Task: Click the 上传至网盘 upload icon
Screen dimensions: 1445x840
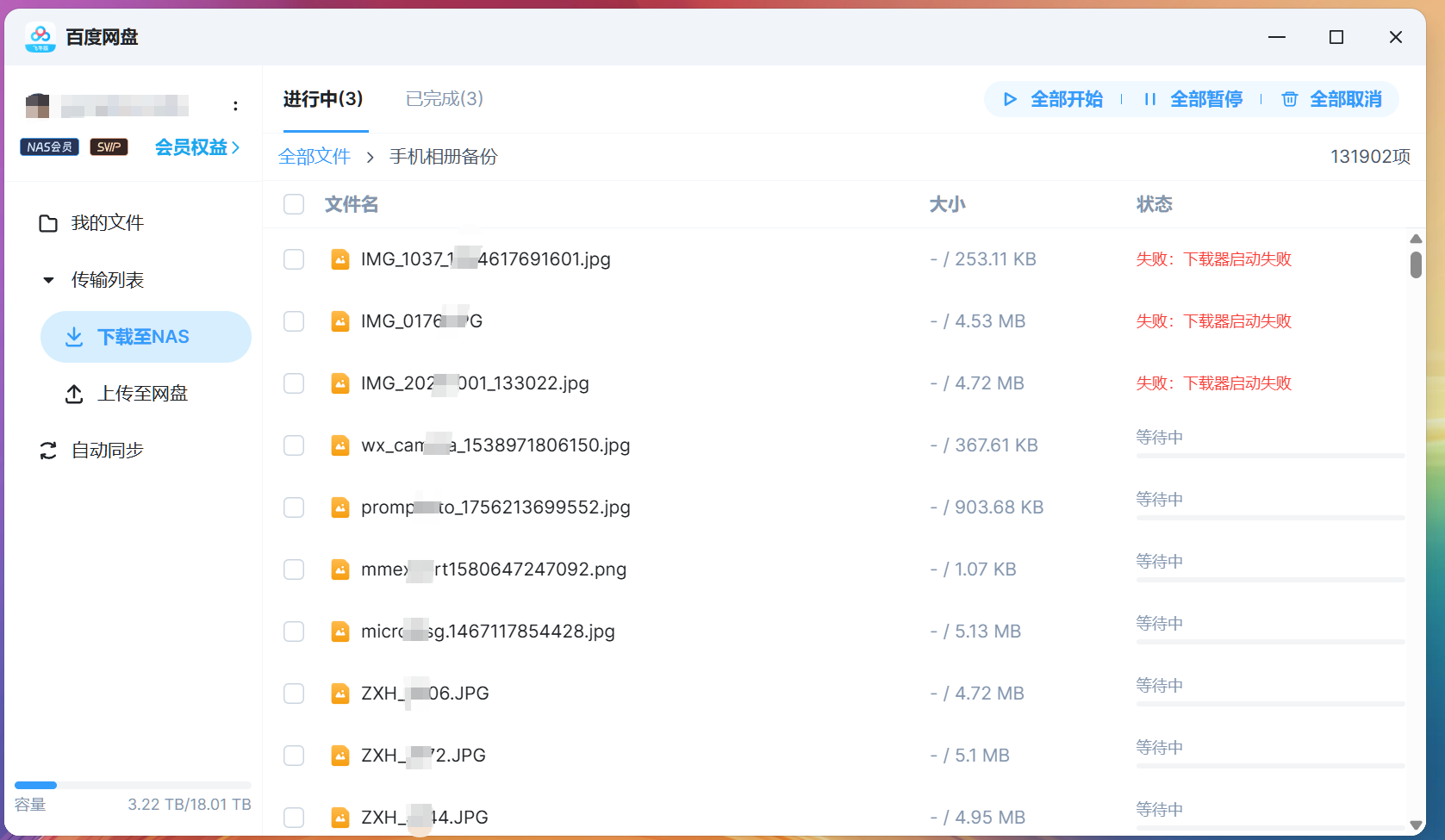Action: [75, 393]
